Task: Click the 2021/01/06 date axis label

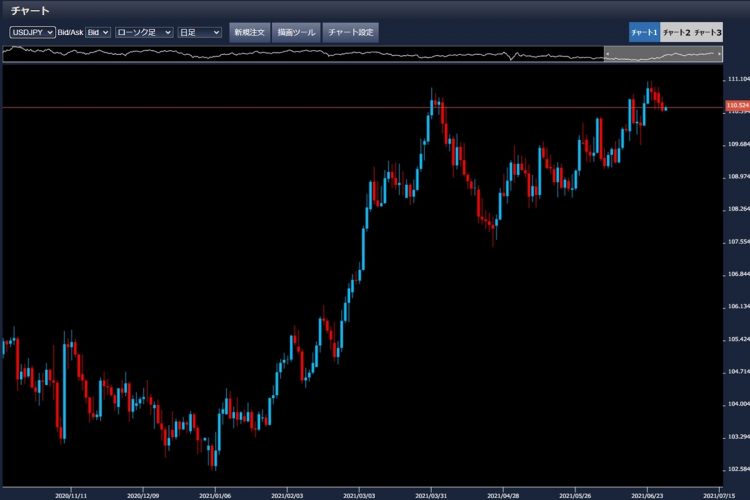Action: coord(215,496)
